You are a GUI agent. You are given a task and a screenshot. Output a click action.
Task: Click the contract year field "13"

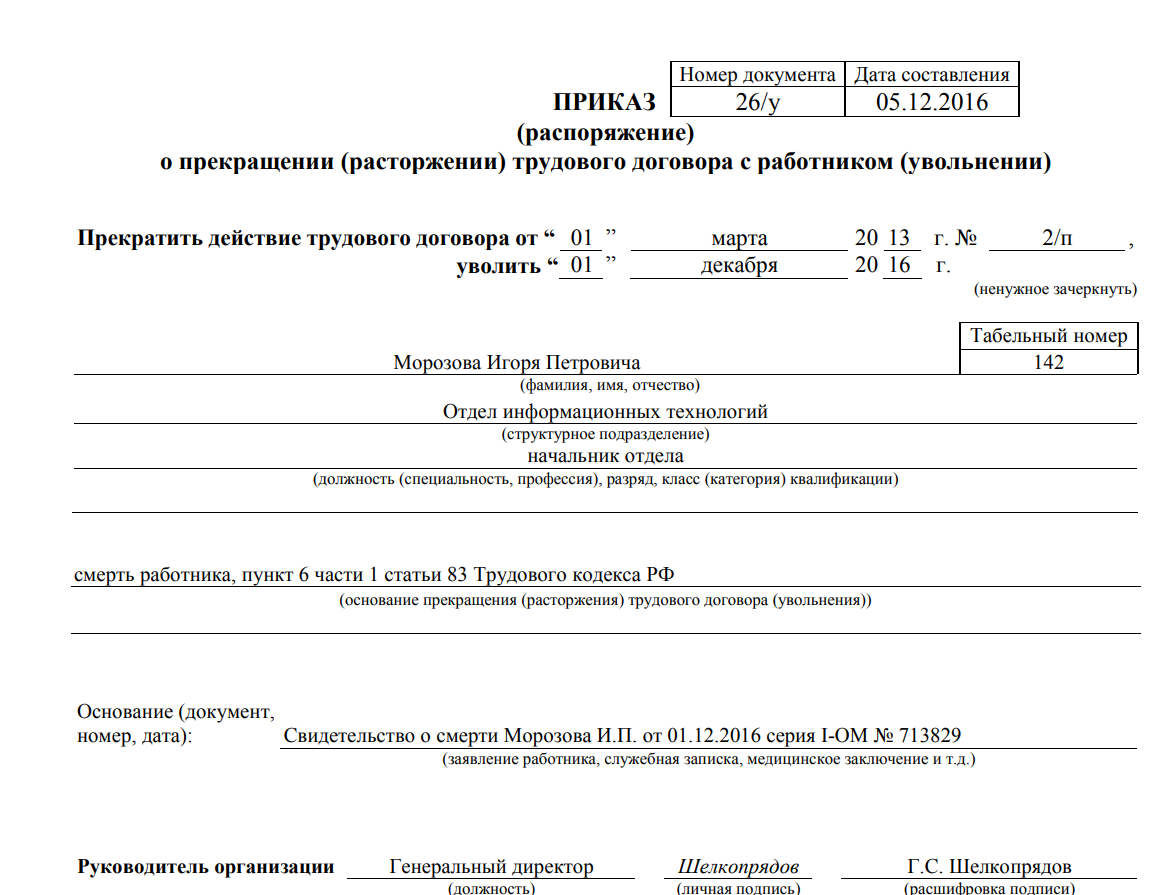899,239
